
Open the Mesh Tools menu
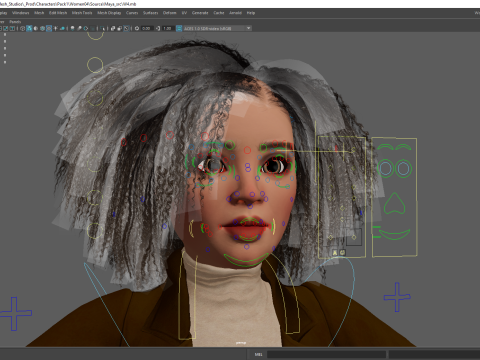[82, 13]
